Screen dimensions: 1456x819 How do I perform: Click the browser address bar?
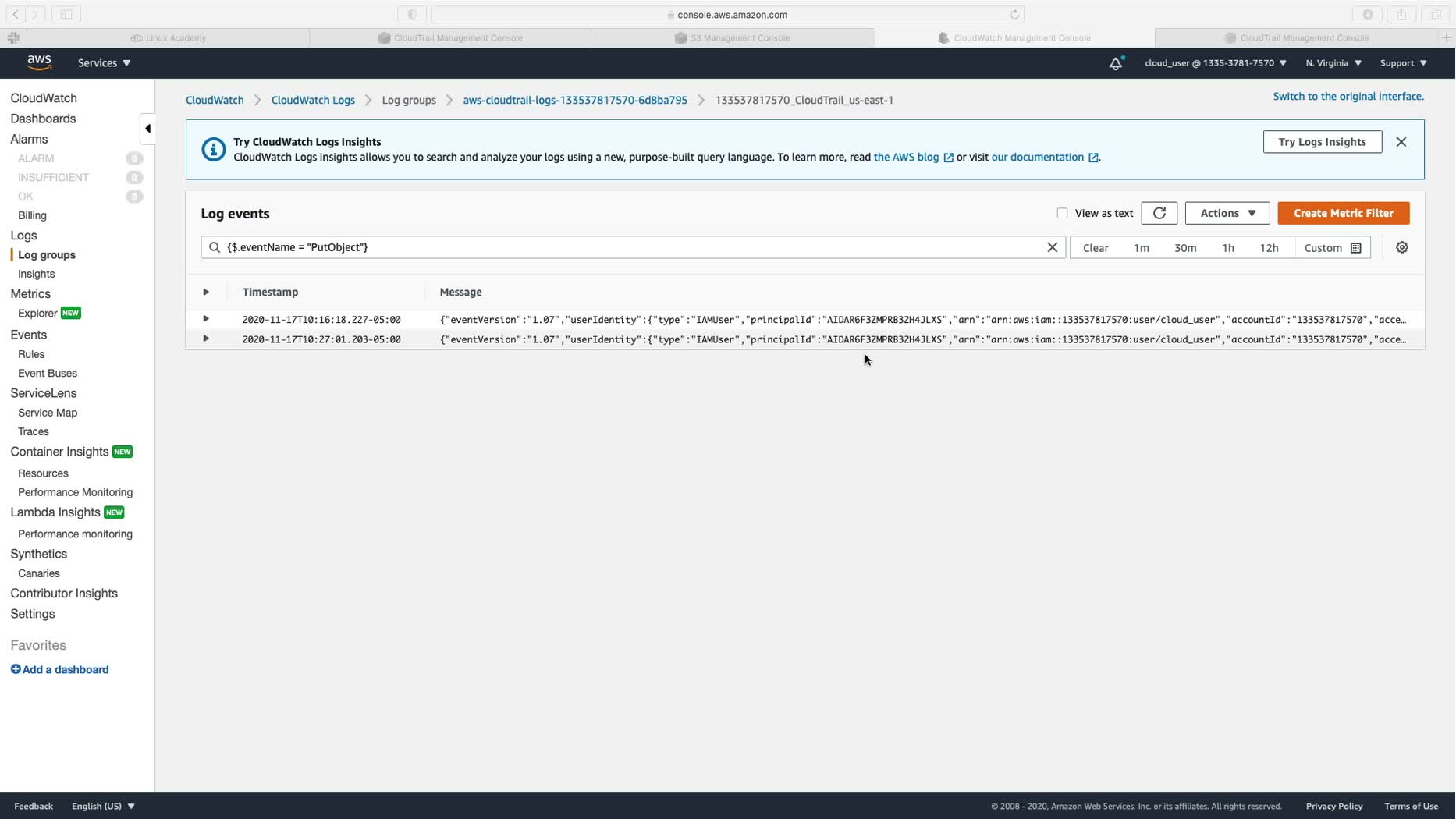(728, 14)
